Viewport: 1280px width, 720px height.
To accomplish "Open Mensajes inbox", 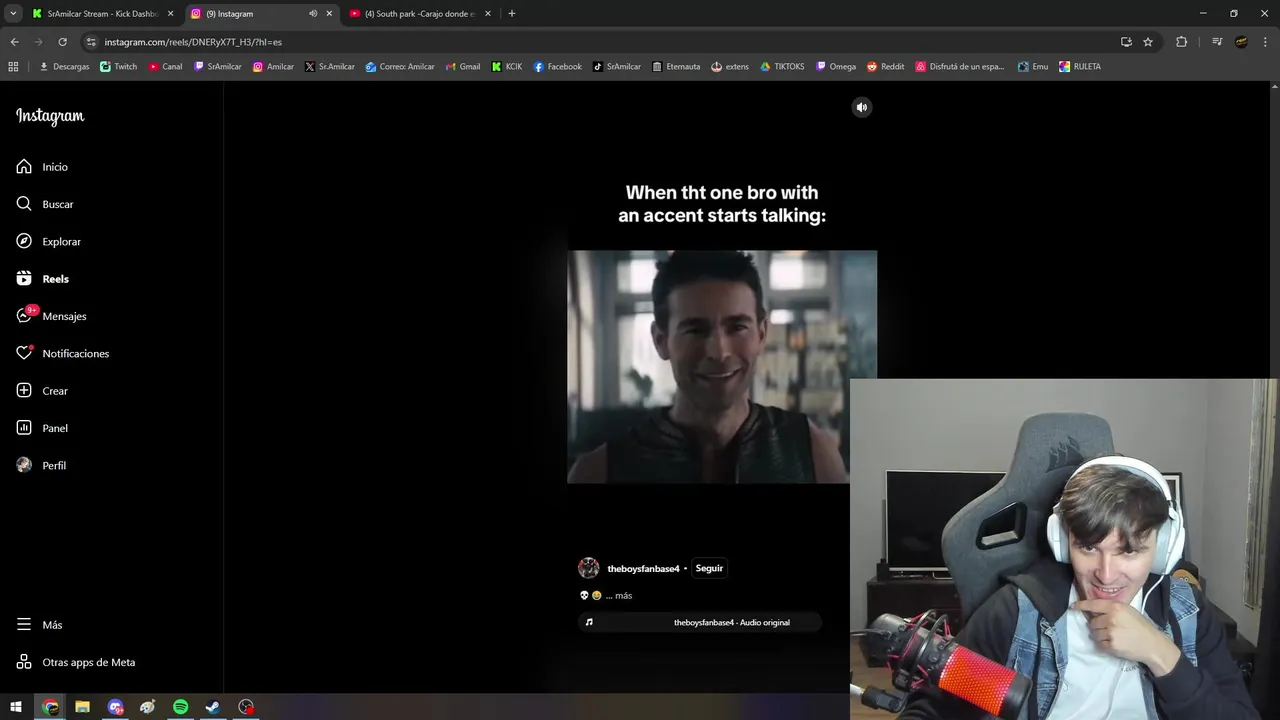I will [x=64, y=316].
